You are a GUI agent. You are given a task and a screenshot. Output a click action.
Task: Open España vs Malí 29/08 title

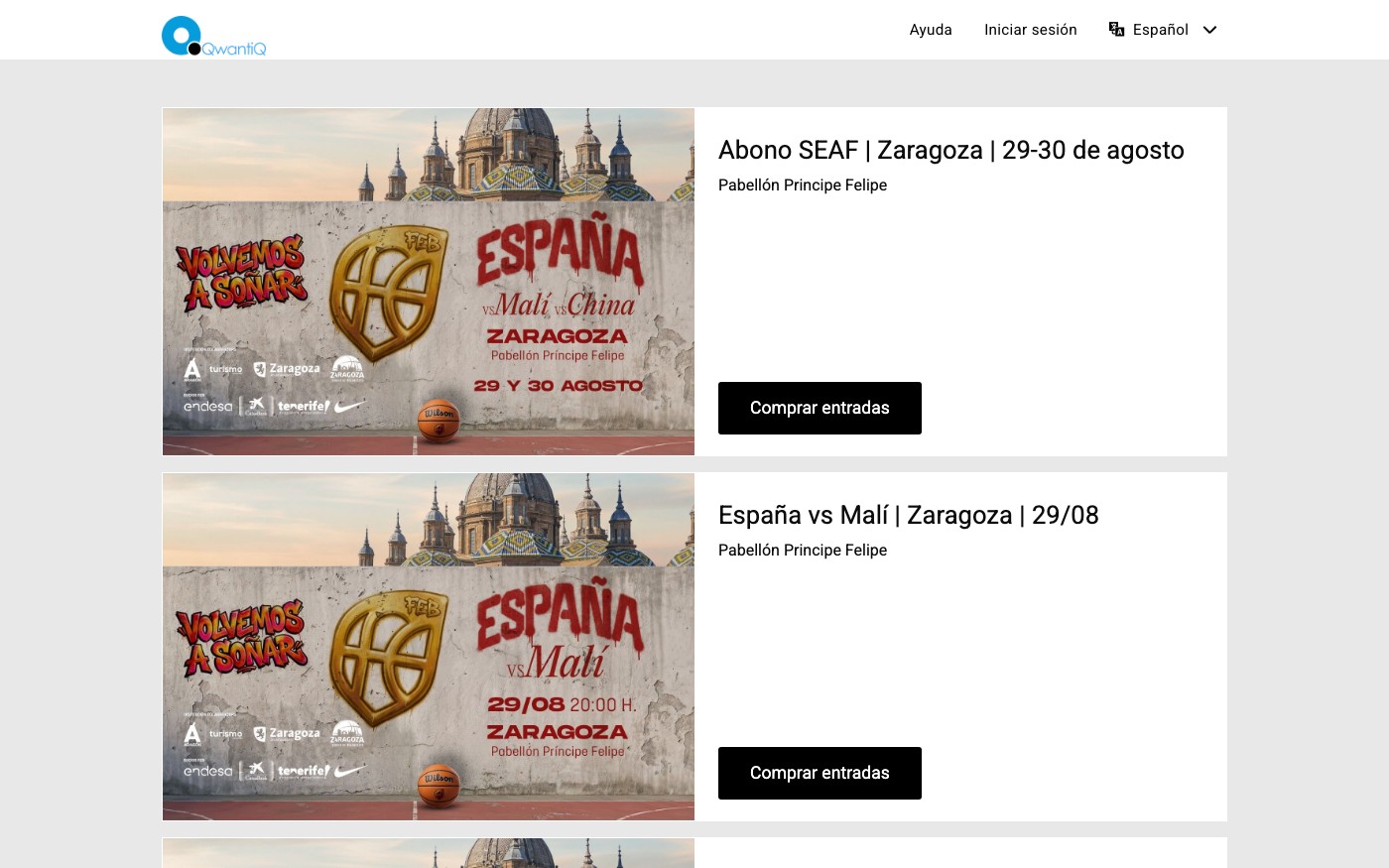coord(908,515)
